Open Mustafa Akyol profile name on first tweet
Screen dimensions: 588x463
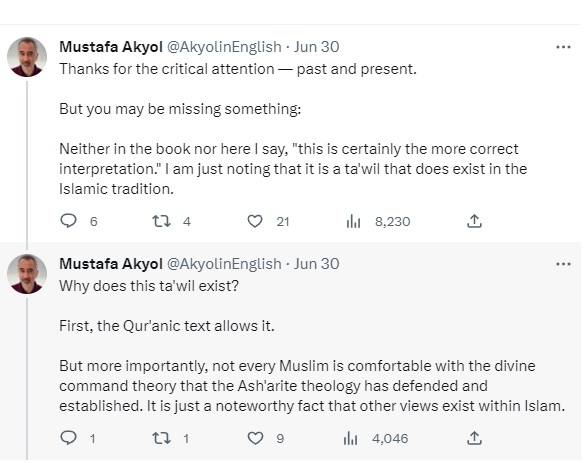click(111, 47)
